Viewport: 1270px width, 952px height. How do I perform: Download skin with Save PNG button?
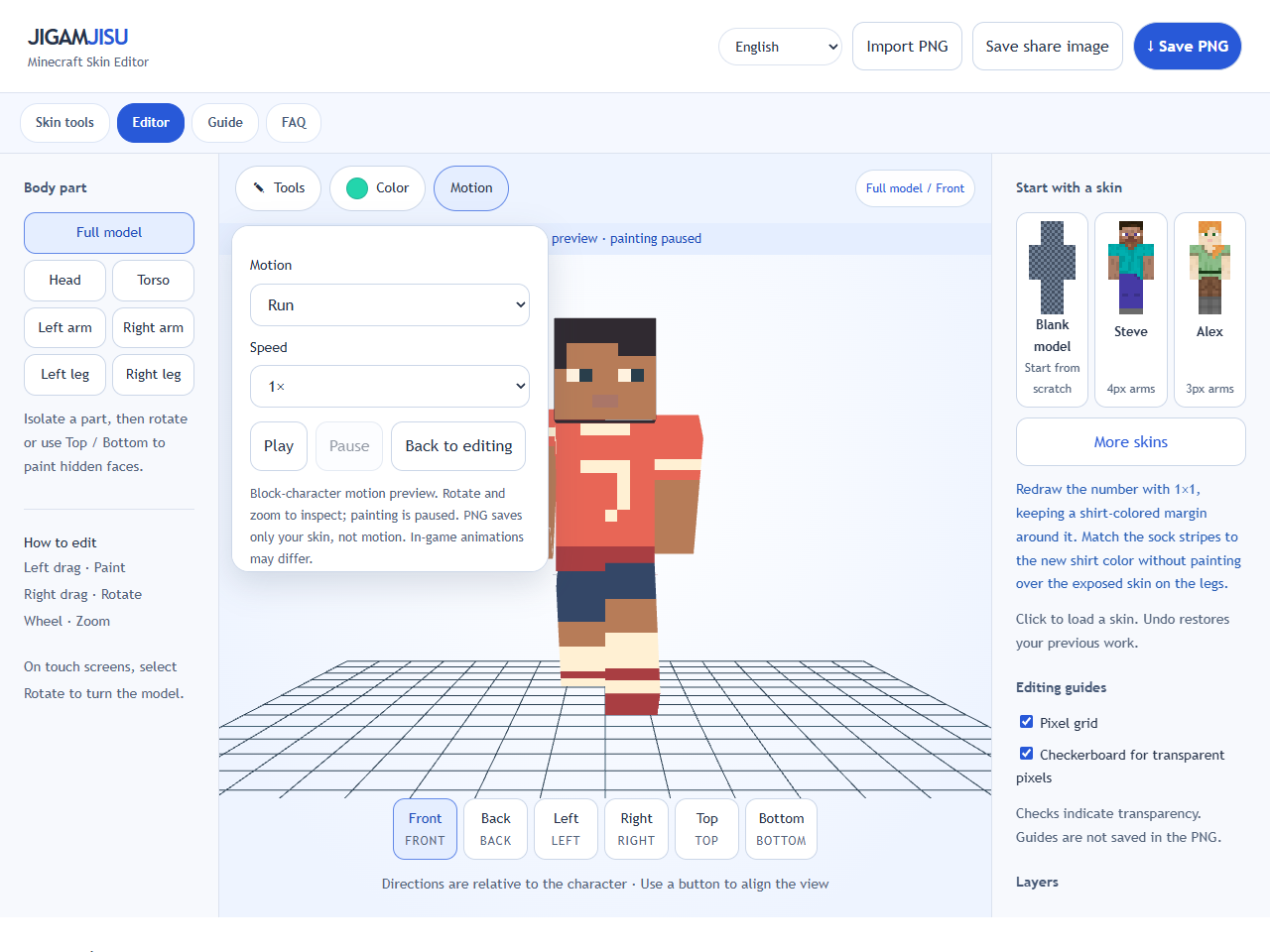coord(1188,47)
